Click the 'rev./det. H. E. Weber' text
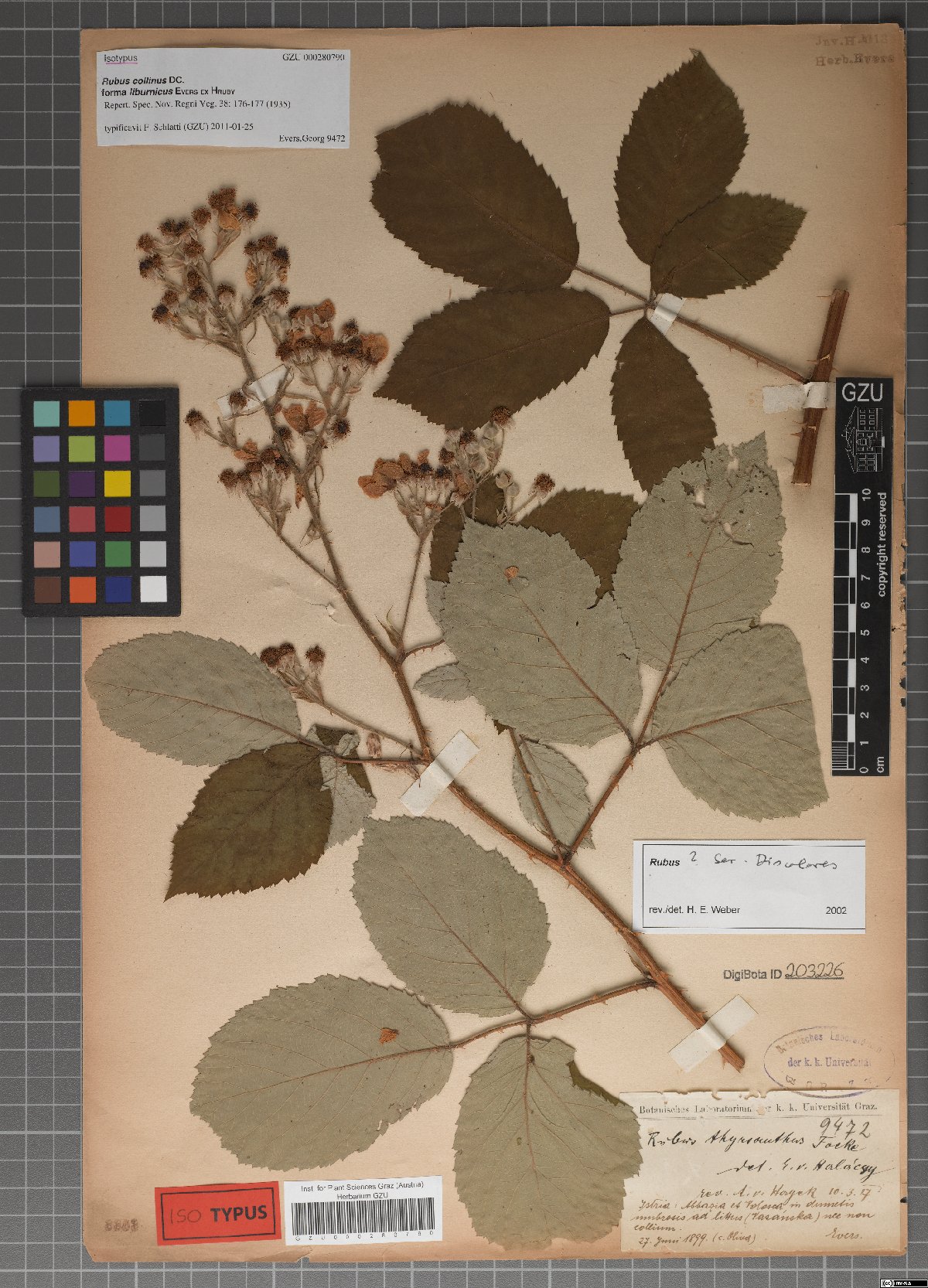The width and height of the screenshot is (928, 1288). [694, 910]
